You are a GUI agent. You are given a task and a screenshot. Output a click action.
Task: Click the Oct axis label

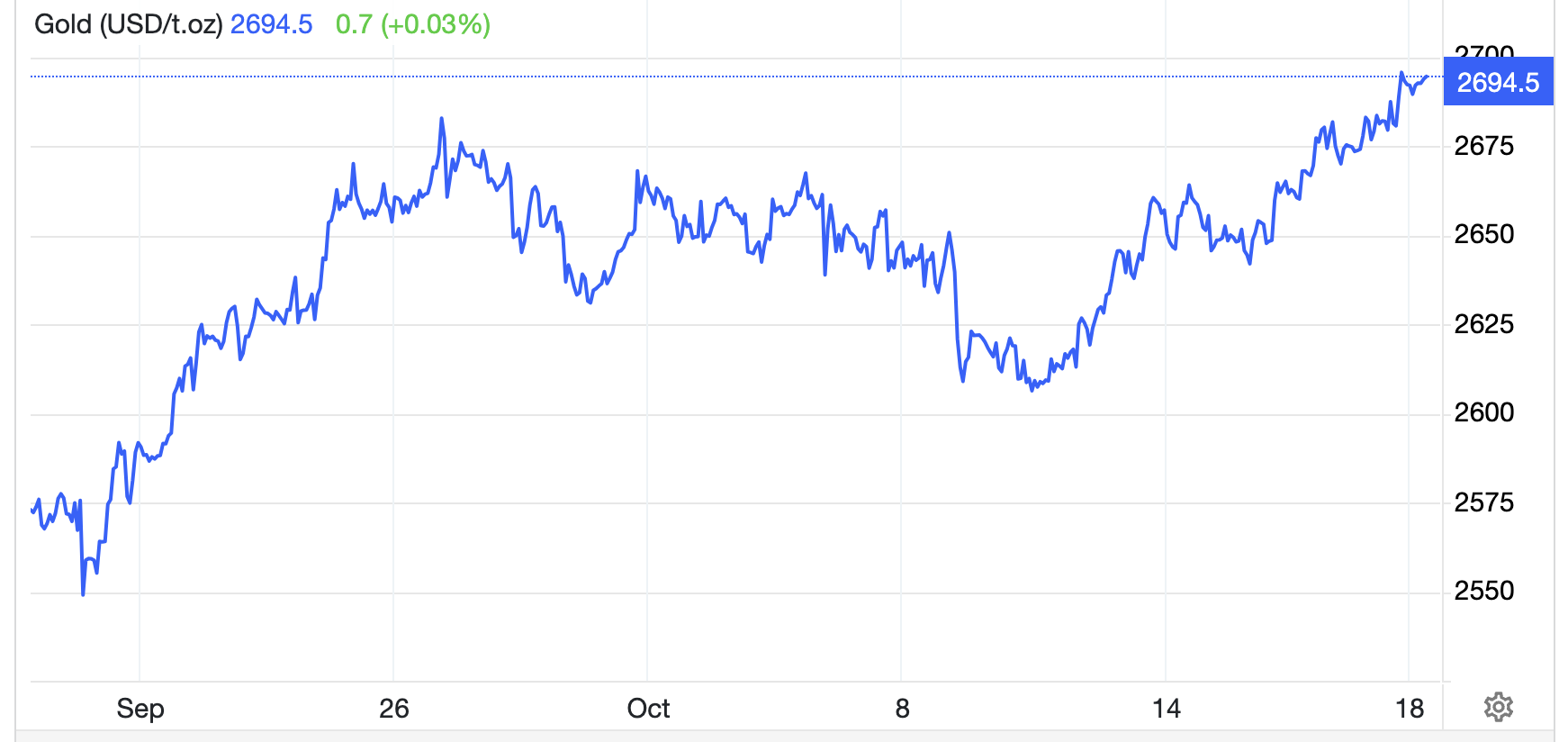coord(651,710)
